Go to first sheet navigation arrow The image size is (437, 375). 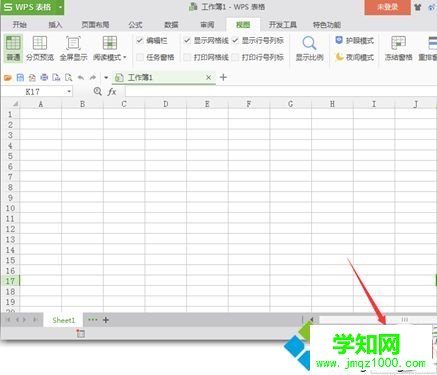tap(9, 320)
